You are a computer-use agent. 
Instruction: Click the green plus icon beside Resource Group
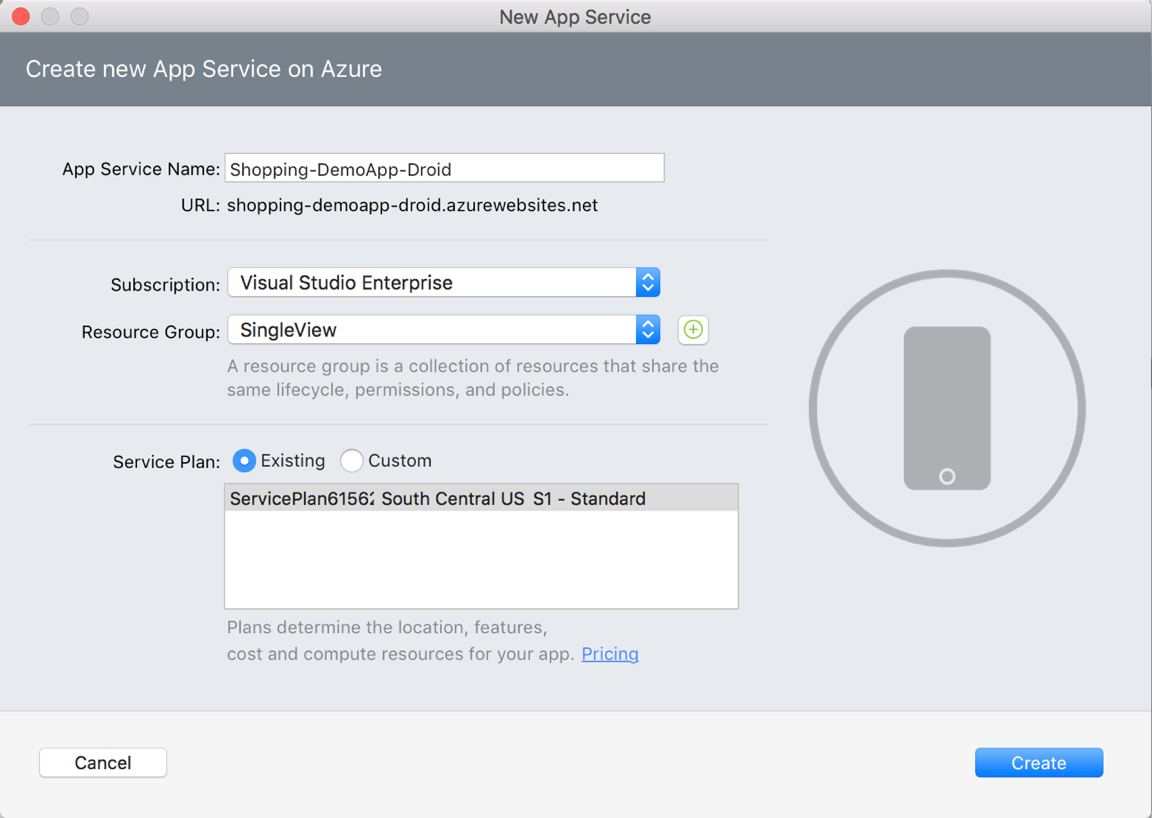(x=693, y=330)
